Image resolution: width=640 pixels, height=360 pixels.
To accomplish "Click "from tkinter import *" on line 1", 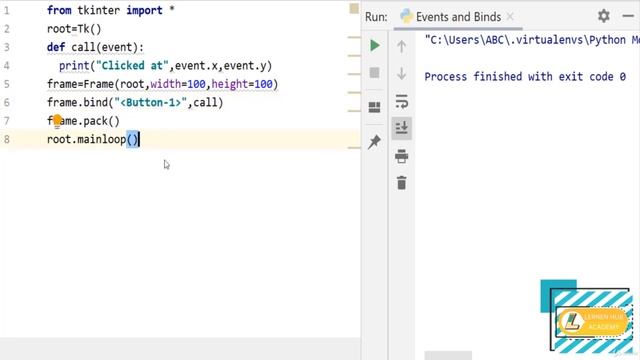I will click(111, 10).
